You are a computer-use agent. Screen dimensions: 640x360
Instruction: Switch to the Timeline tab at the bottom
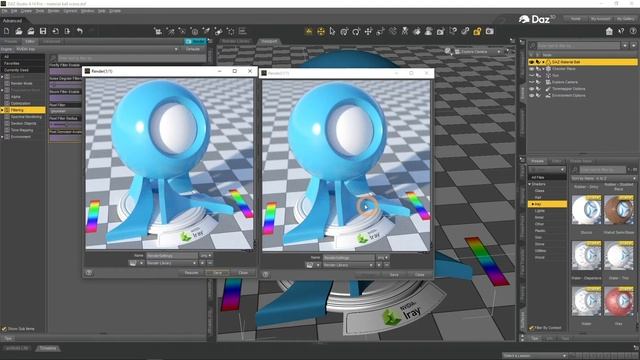pos(48,348)
